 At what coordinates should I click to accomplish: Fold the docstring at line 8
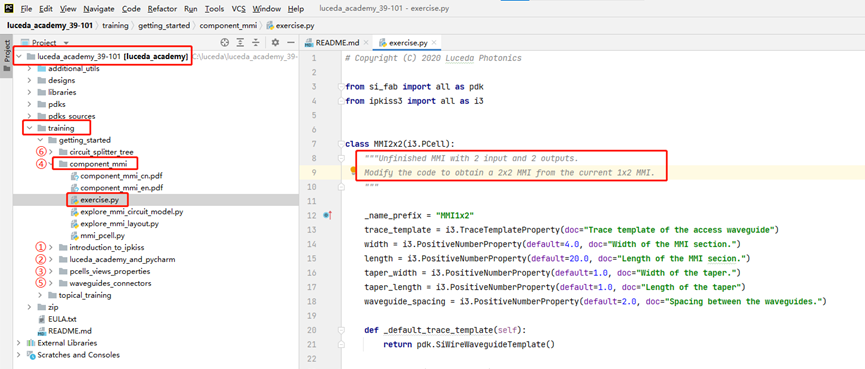341,159
